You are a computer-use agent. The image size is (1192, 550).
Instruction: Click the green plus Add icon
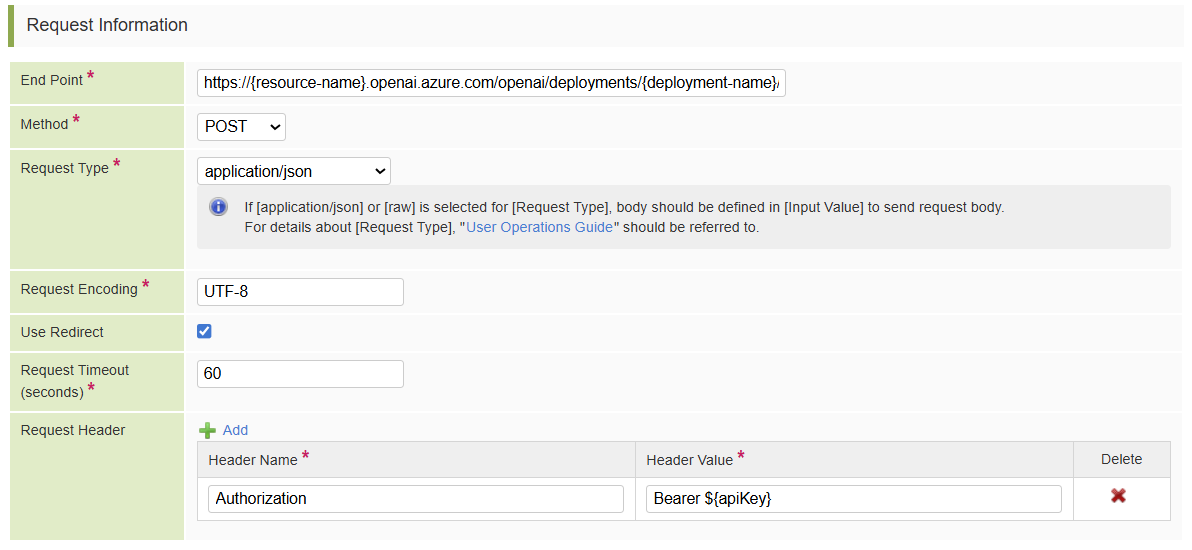[207, 430]
